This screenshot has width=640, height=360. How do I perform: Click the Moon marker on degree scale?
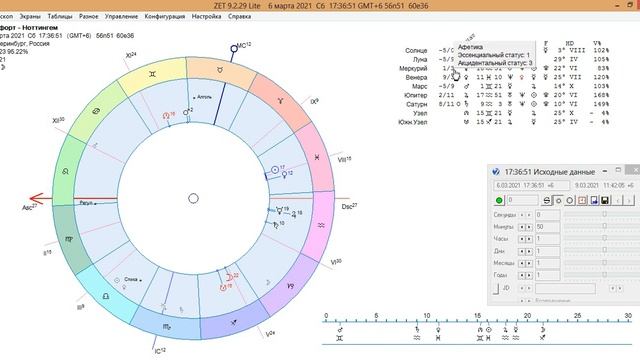click(x=542, y=330)
